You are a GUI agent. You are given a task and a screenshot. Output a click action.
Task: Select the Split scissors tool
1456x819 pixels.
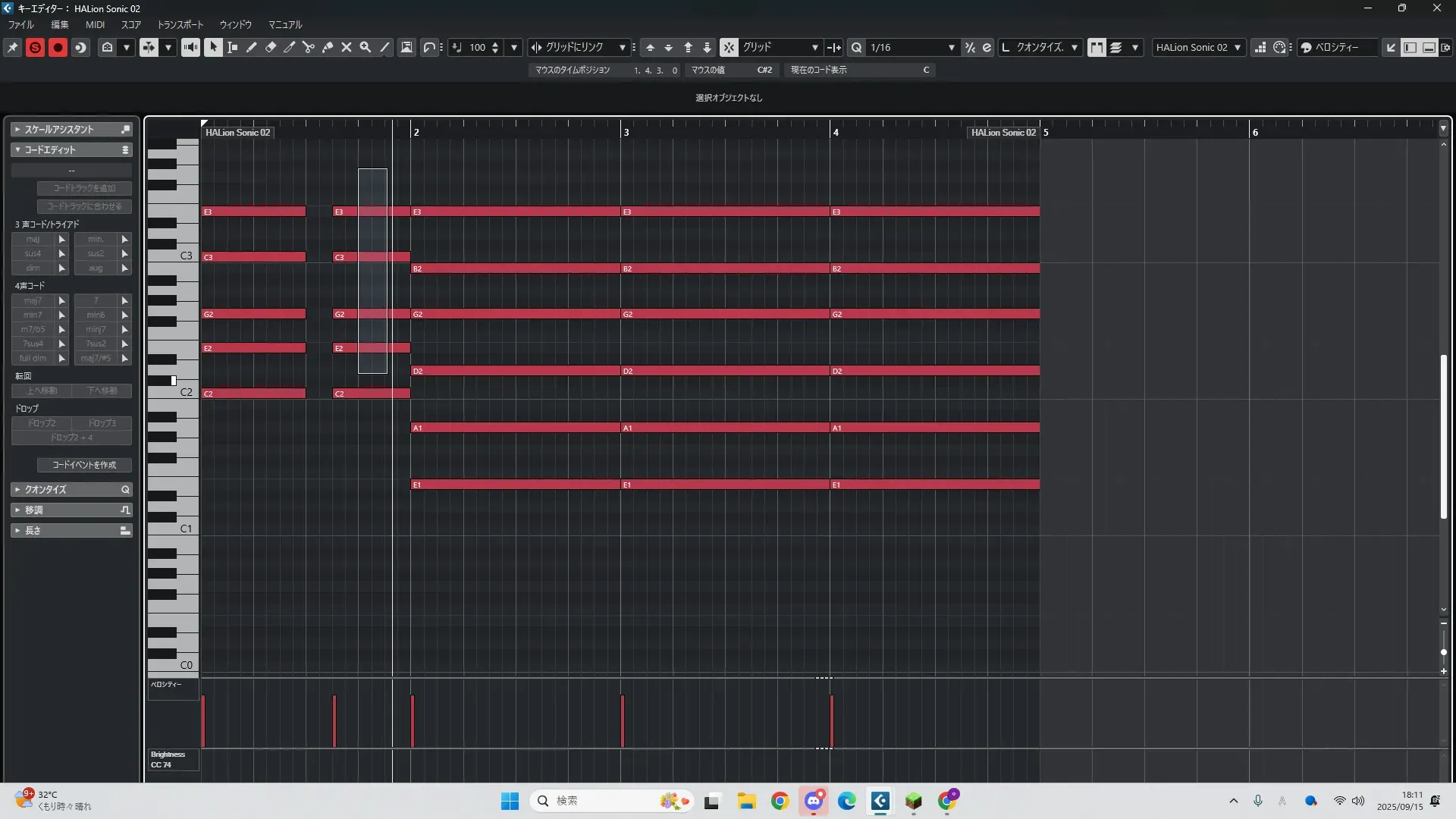click(x=309, y=48)
